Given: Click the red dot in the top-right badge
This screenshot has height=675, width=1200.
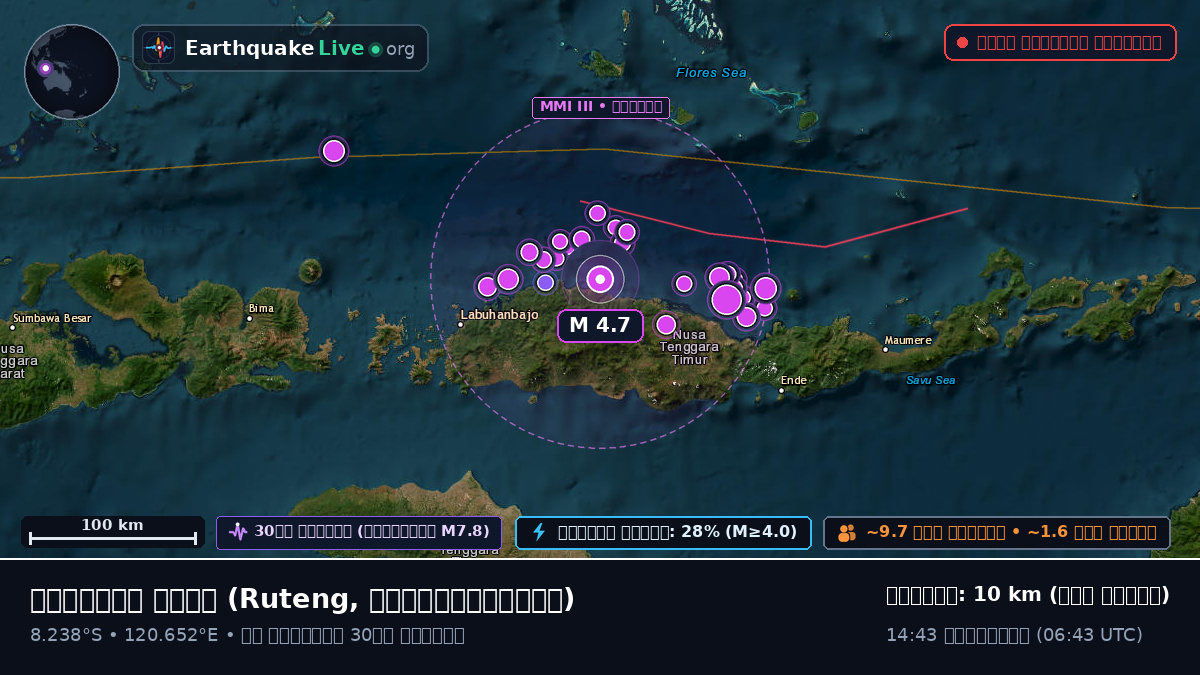Looking at the screenshot, I should pos(962,42).
